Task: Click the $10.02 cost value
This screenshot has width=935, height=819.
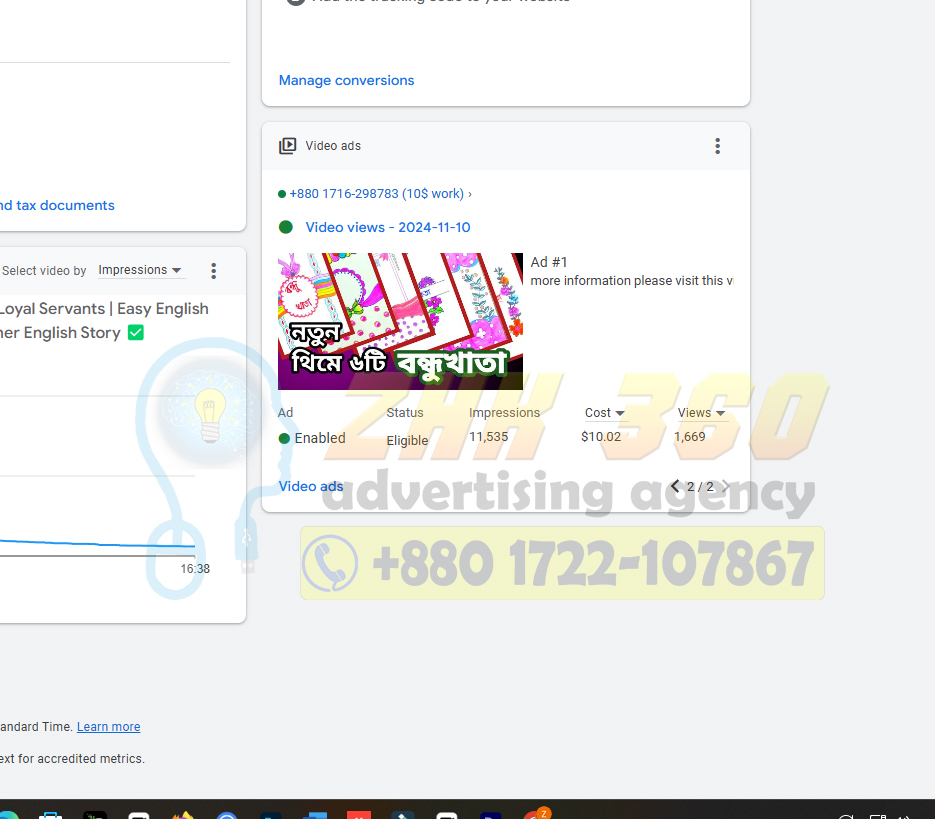Action: pos(601,437)
